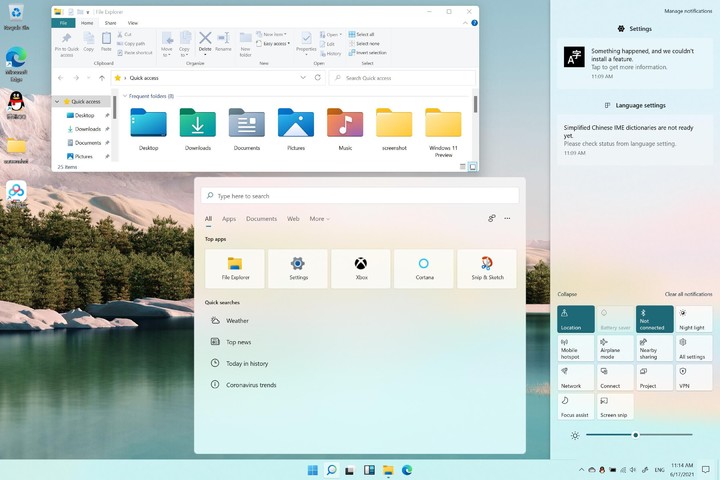Viewport: 720px width, 480px height.
Task: Open Cortana from Top apps
Action: 423,268
